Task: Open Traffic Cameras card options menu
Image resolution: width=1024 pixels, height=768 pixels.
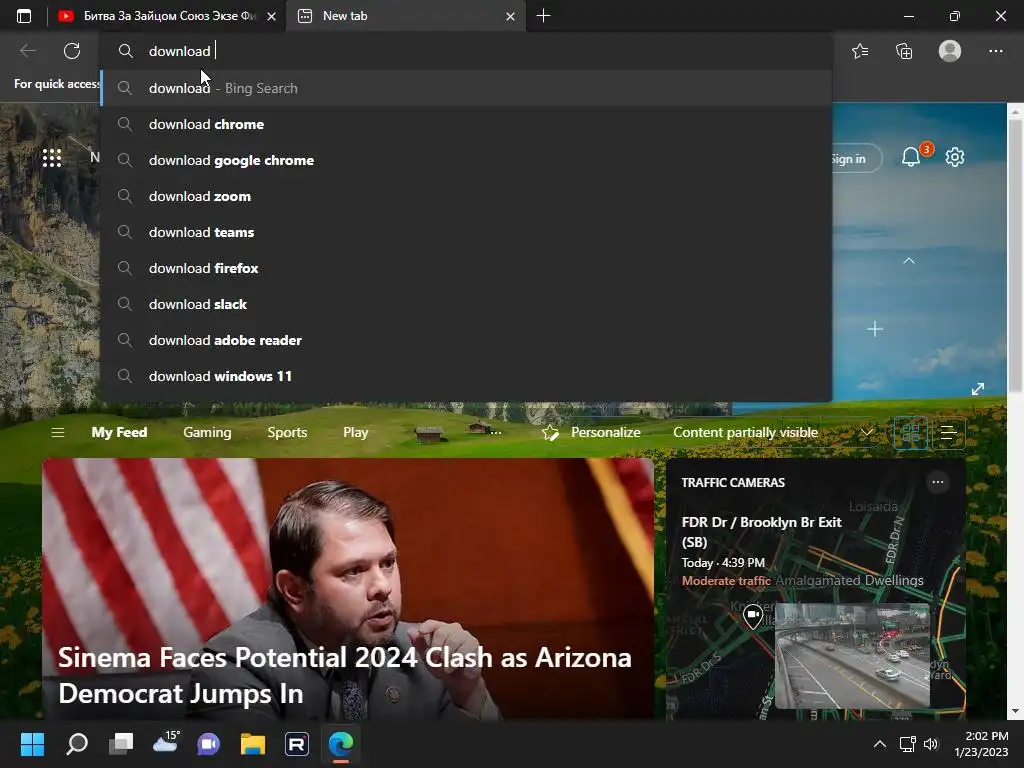Action: (x=938, y=482)
